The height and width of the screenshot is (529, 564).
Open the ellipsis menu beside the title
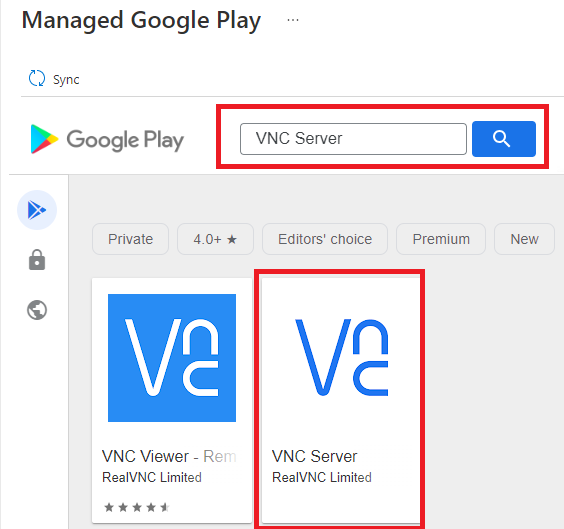pyautogui.click(x=293, y=20)
